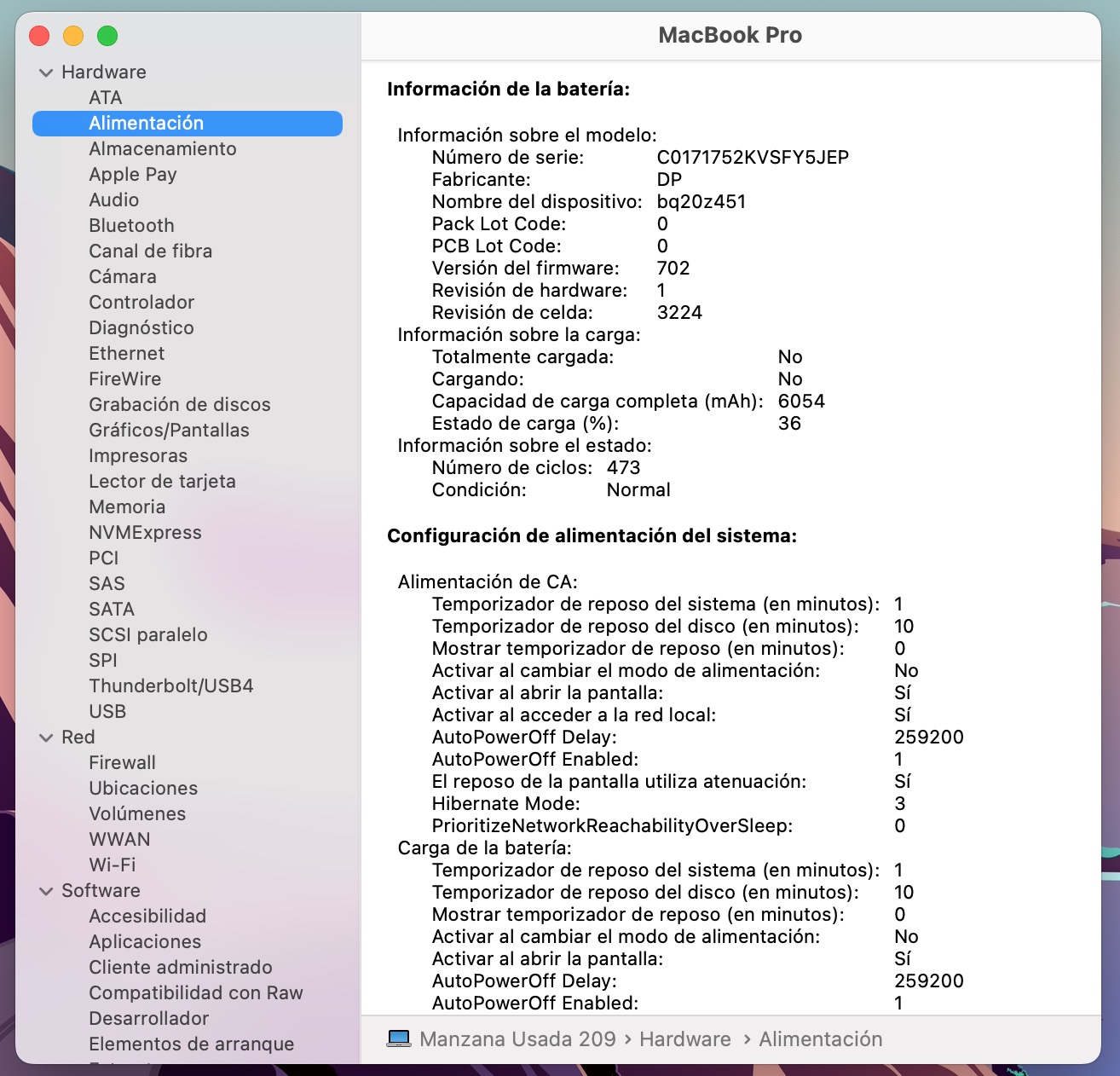Open Firewall network details

pyautogui.click(x=122, y=762)
